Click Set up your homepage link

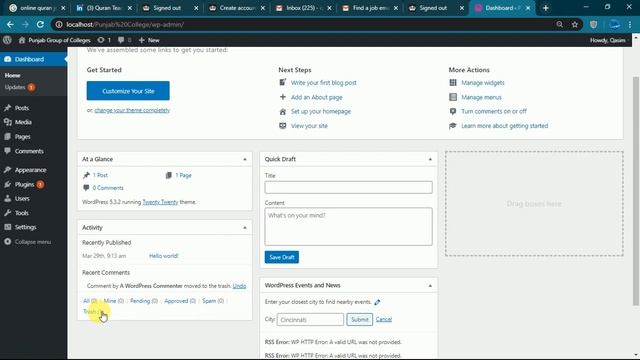click(321, 111)
